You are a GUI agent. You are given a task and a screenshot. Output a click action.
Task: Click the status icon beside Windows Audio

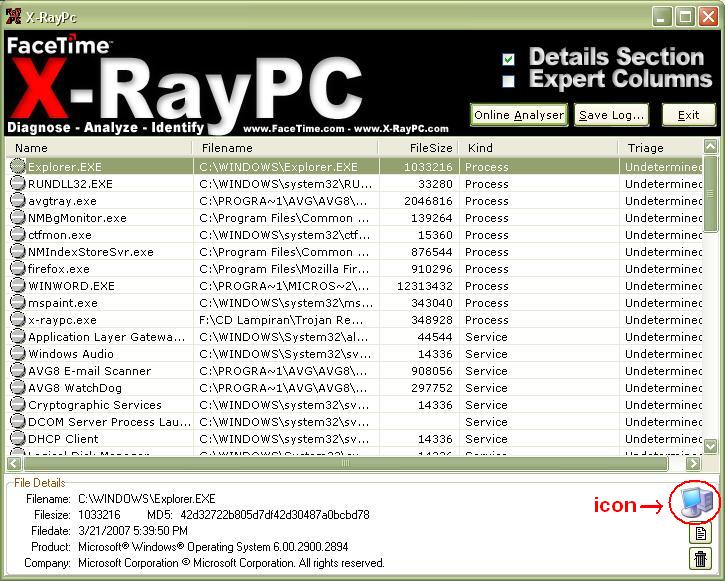(x=18, y=354)
